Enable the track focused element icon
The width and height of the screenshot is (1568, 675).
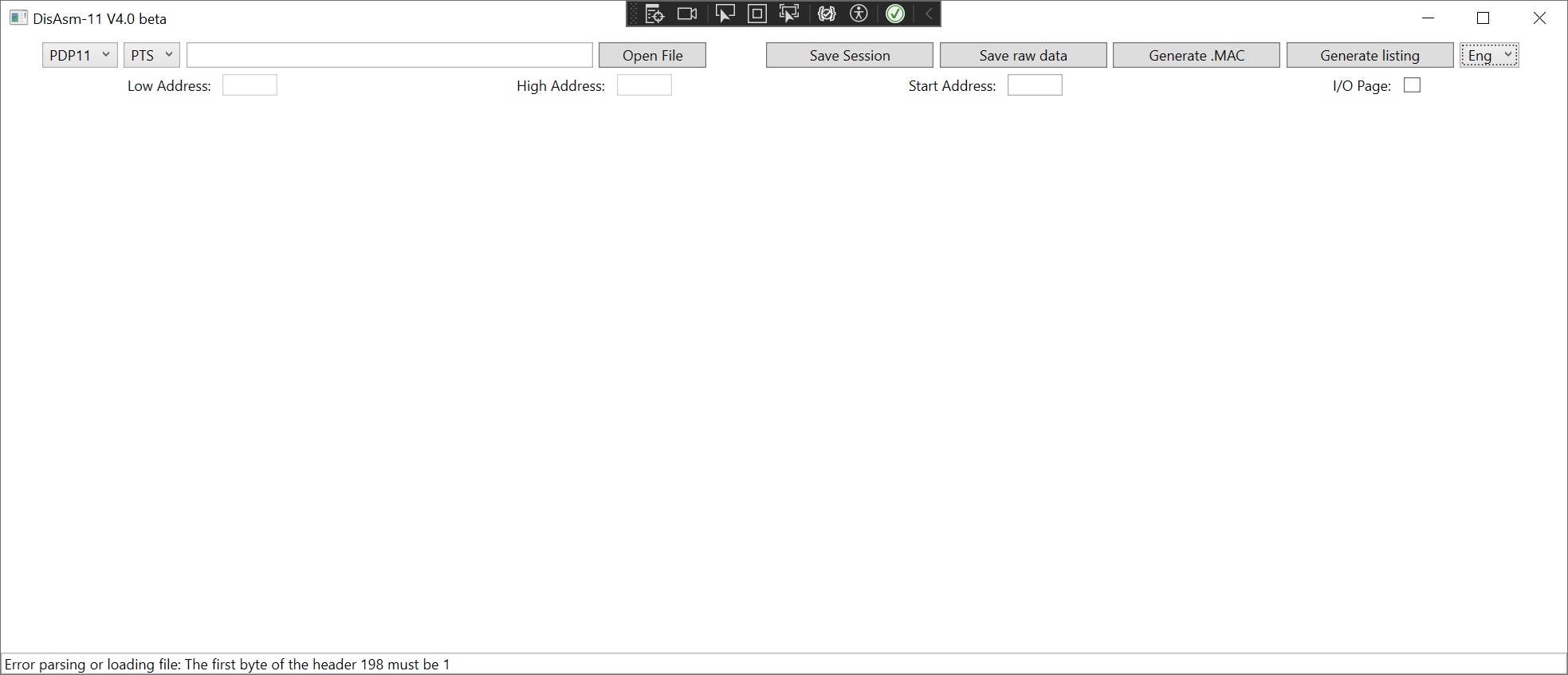789,14
